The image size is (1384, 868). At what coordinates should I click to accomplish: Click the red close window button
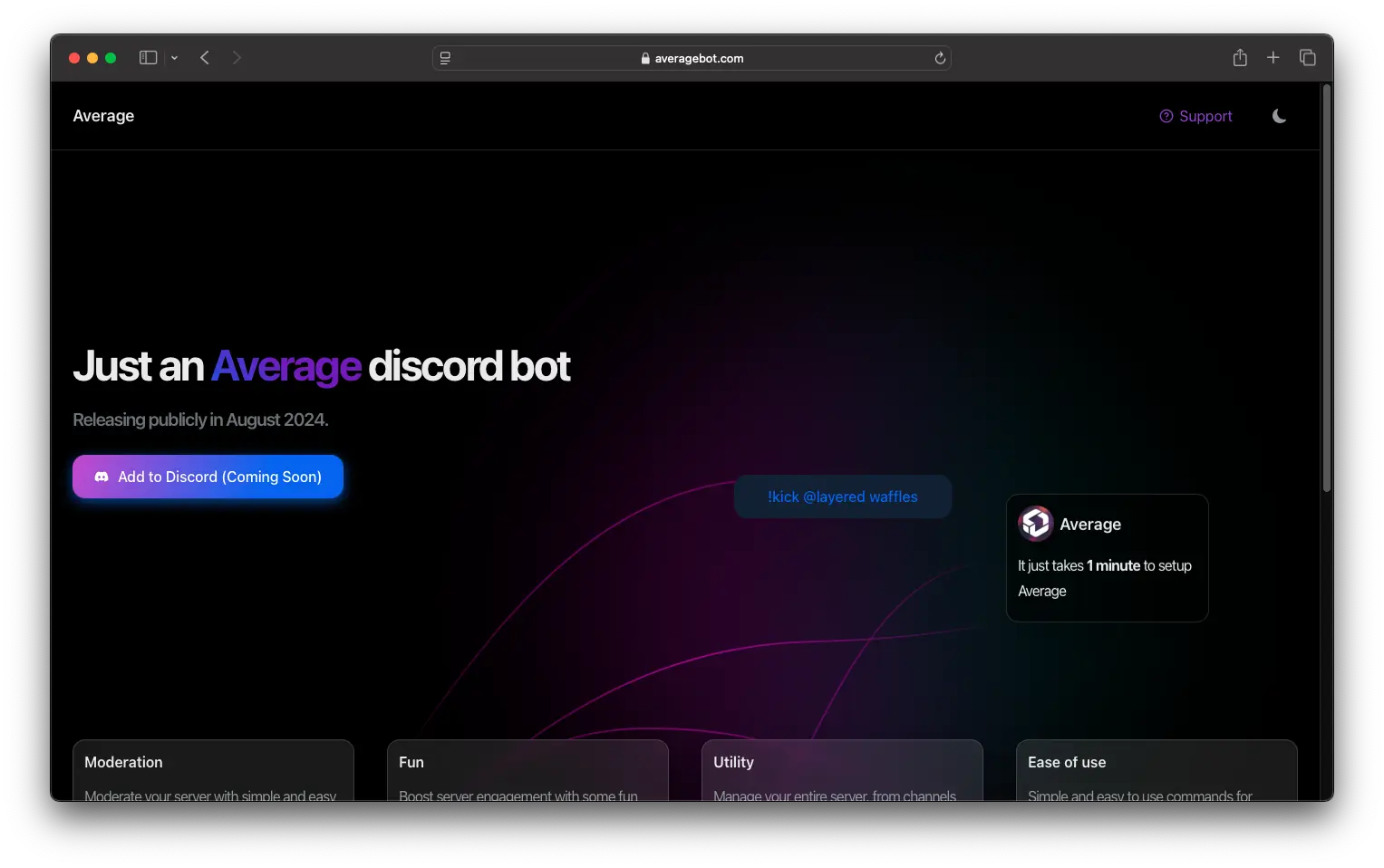(x=74, y=58)
